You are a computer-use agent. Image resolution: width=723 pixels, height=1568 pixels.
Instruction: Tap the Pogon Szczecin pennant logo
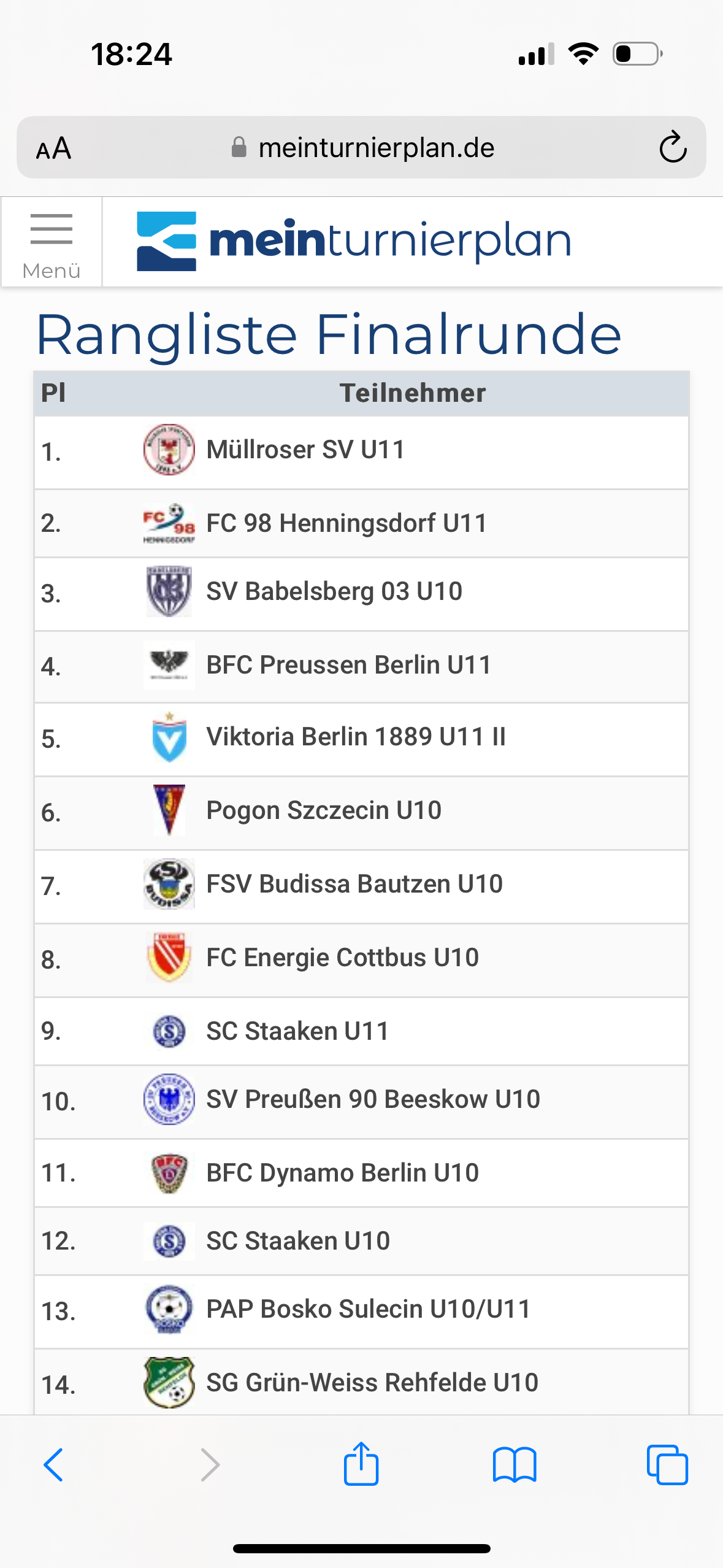169,810
